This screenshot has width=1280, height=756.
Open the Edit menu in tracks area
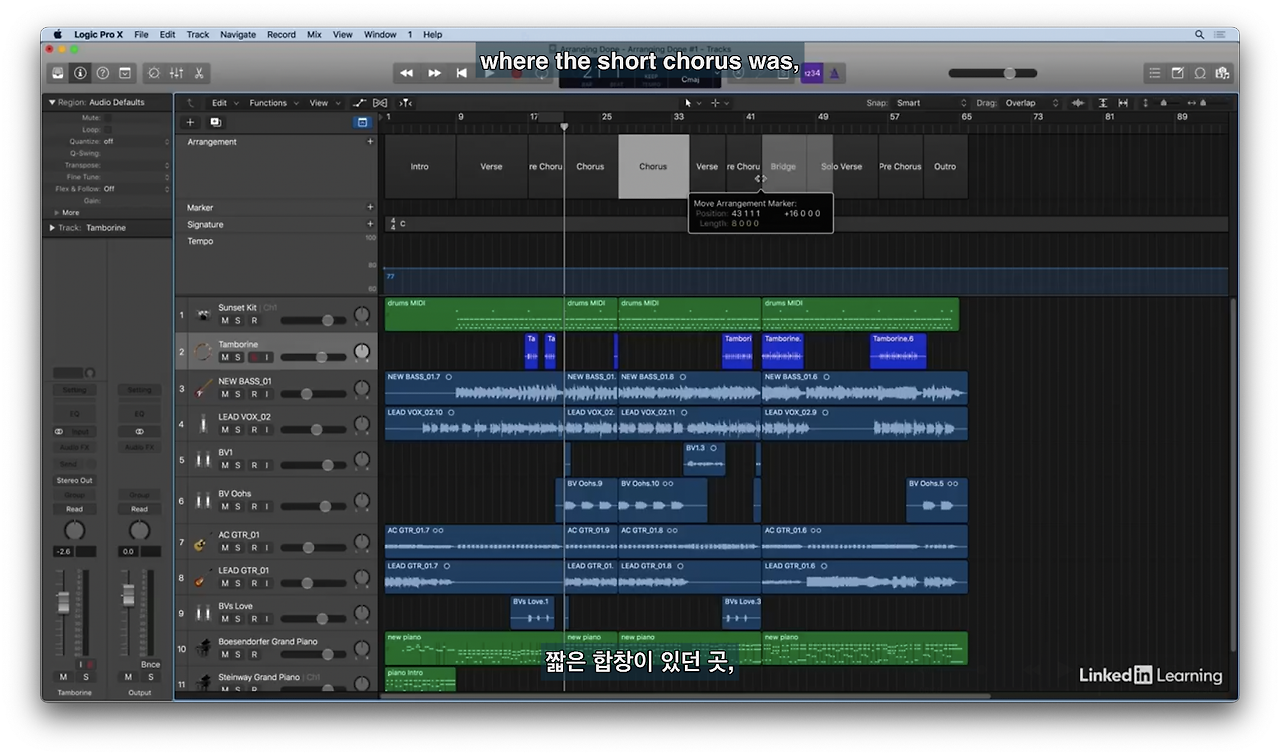(x=224, y=103)
